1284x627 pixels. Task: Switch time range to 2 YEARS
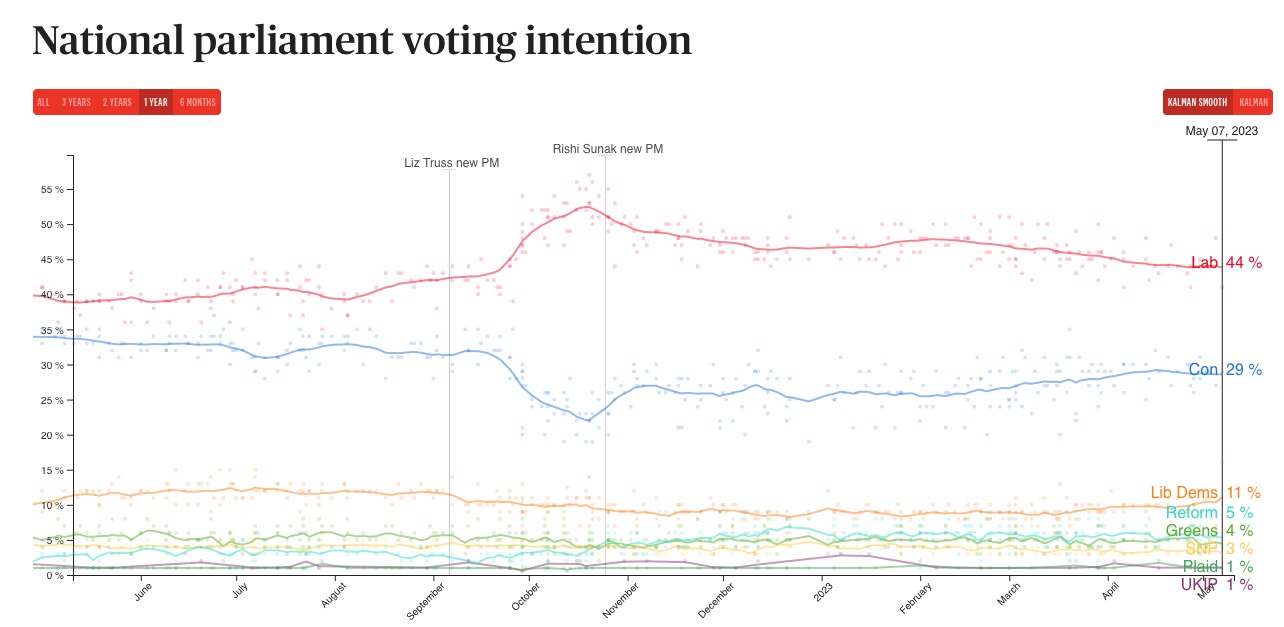[117, 102]
